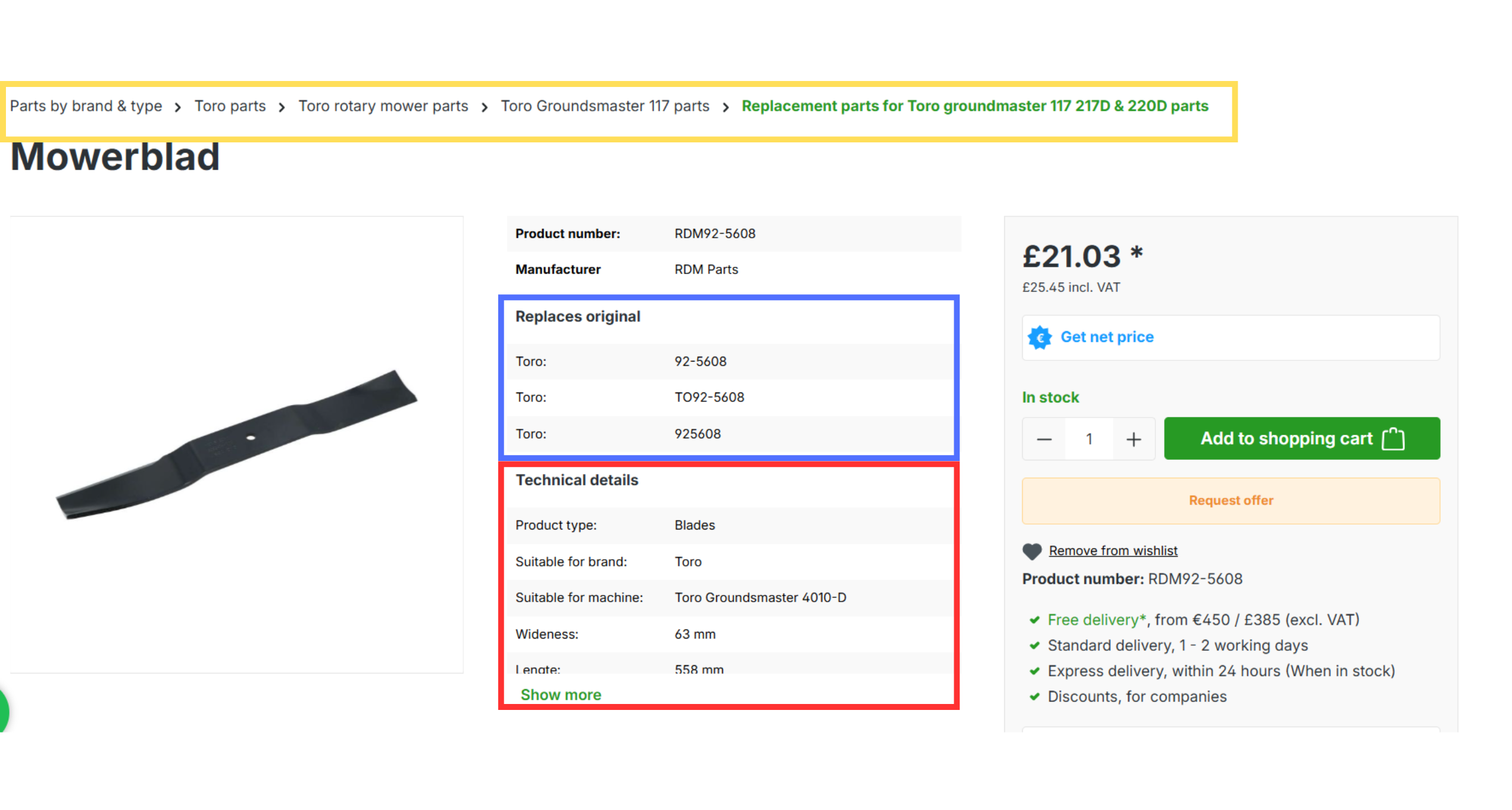This screenshot has width=1512, height=810.
Task: Click 'Remove from wishlist' link
Action: tap(1113, 551)
